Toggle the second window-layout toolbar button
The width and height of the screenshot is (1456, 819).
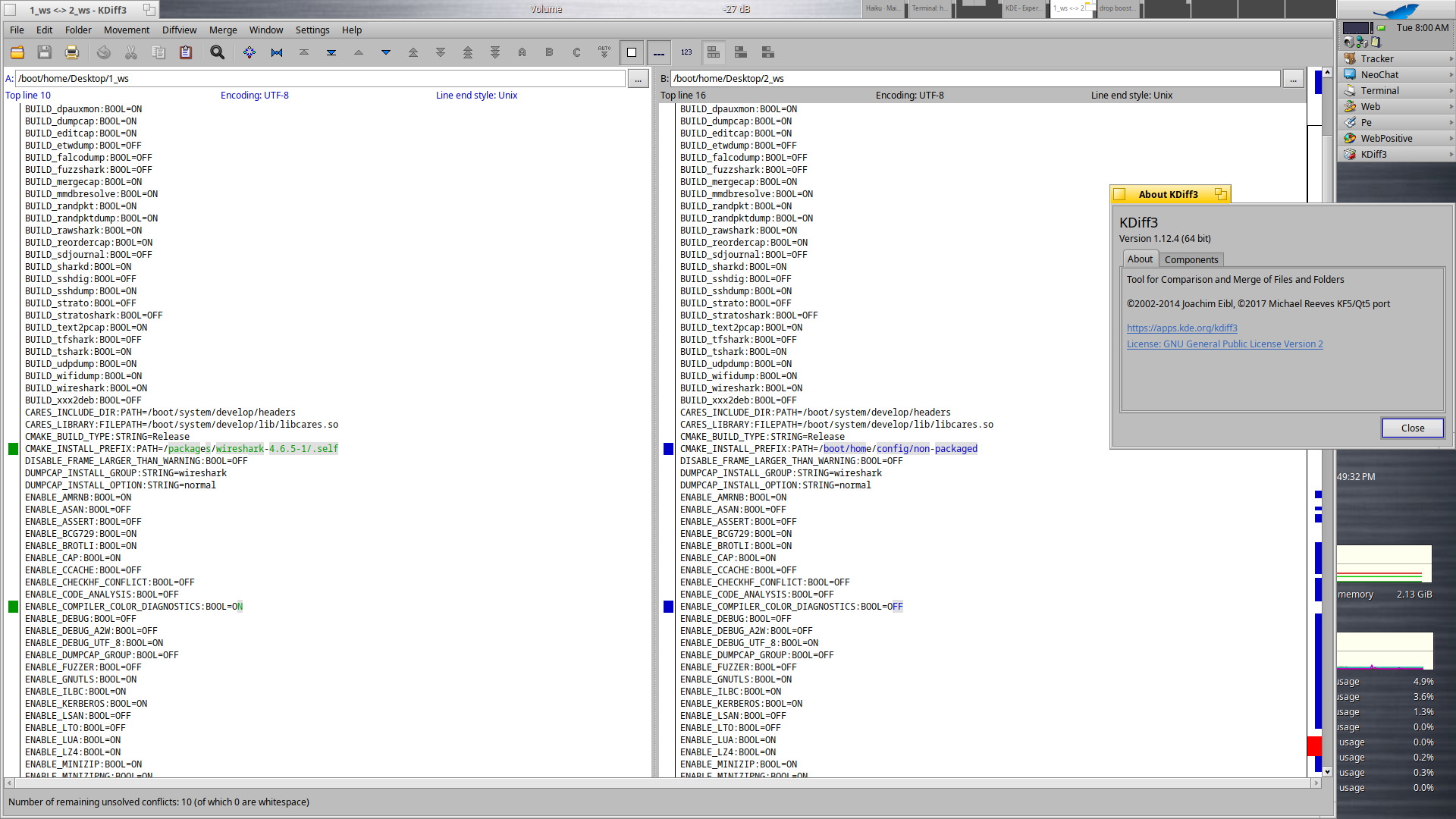[x=741, y=52]
